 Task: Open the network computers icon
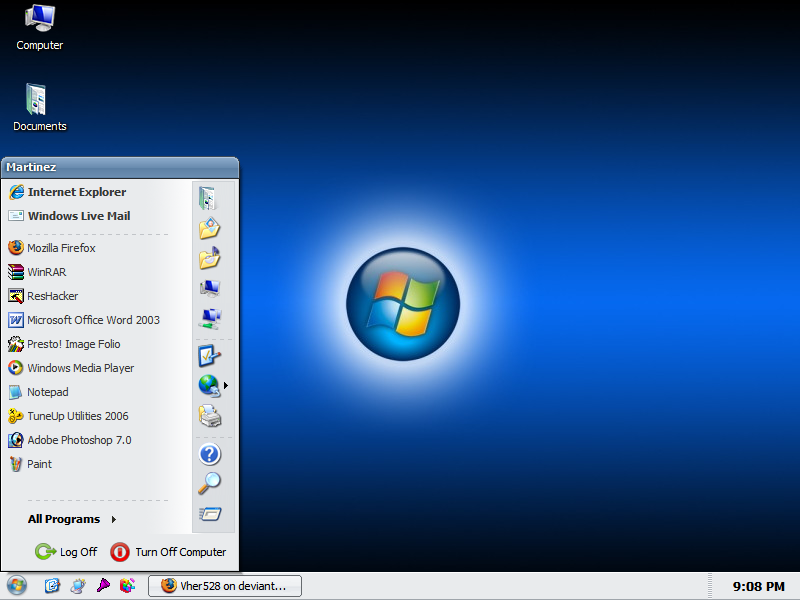pos(210,319)
